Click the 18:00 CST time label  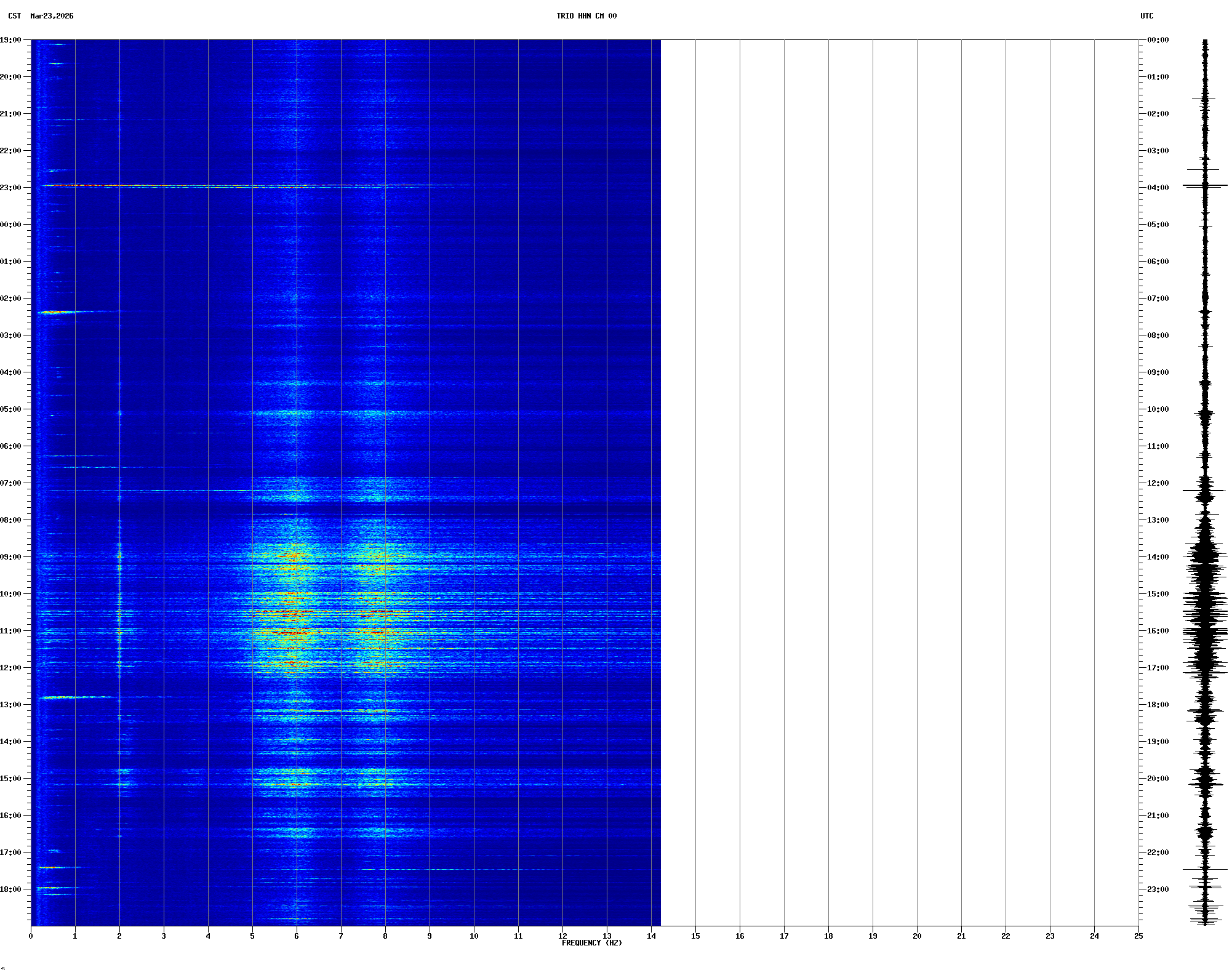coord(10,889)
